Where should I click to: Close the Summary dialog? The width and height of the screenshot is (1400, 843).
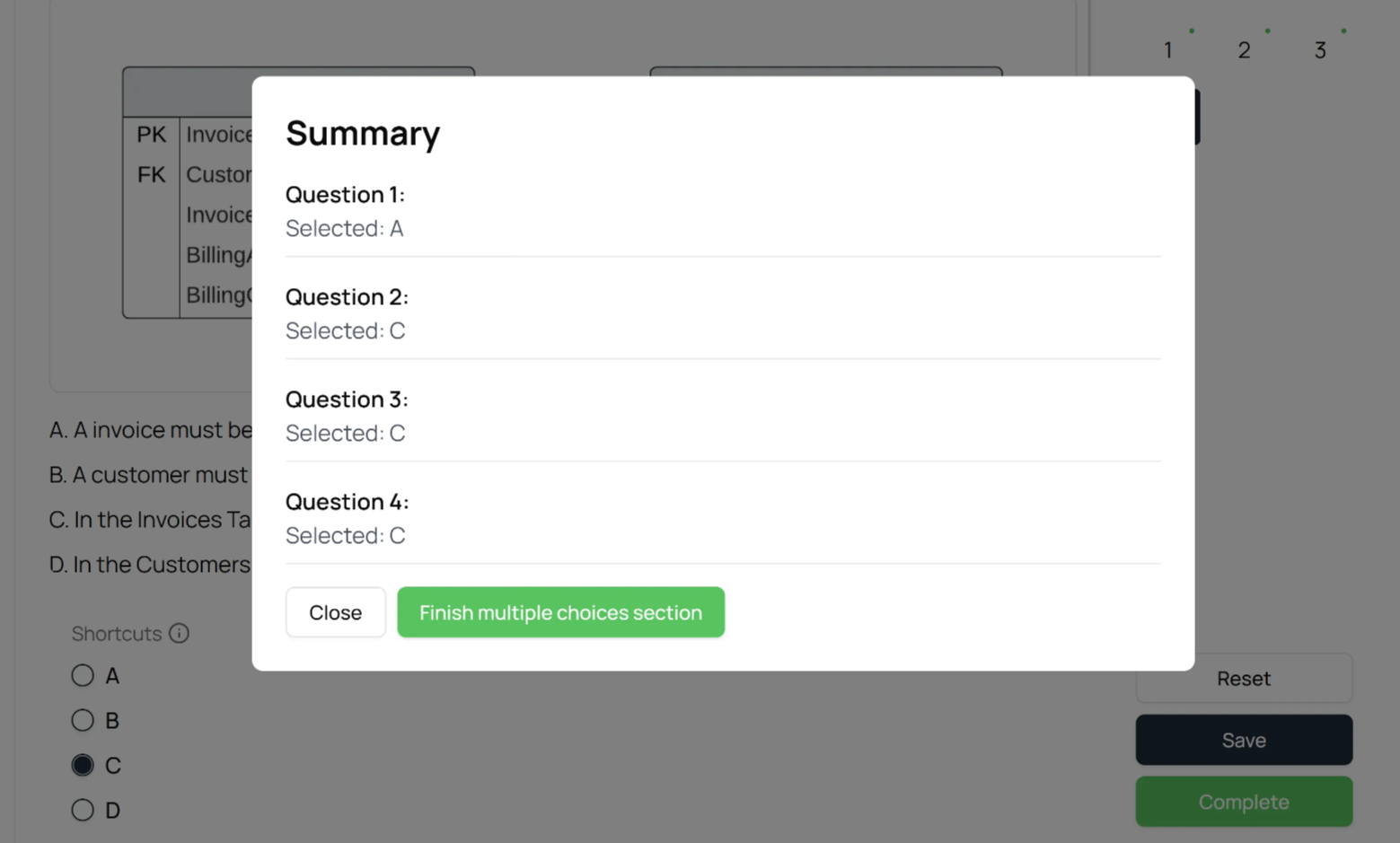[335, 612]
